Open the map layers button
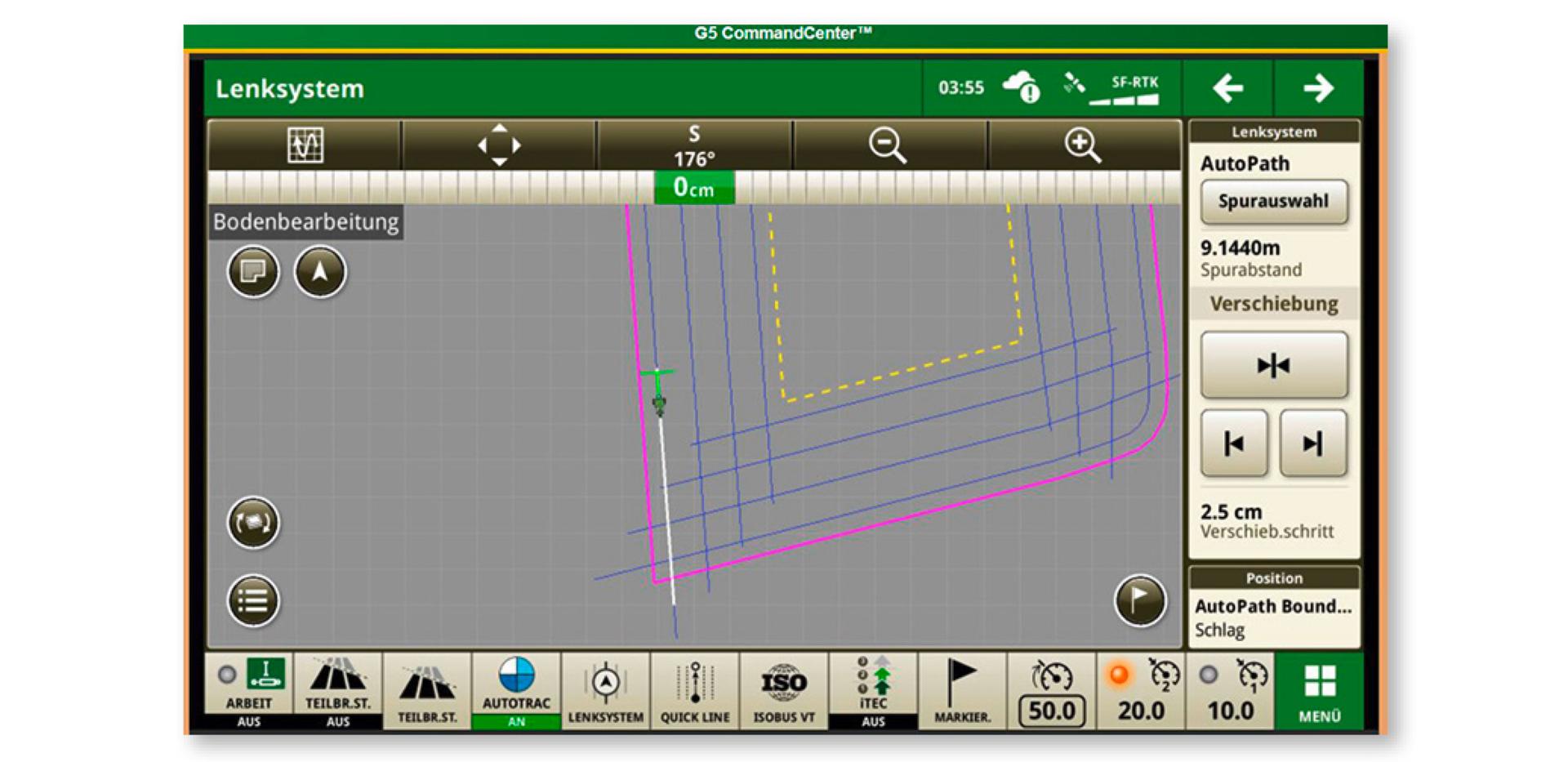Image resolution: width=1568 pixels, height=762 pixels. click(253, 271)
